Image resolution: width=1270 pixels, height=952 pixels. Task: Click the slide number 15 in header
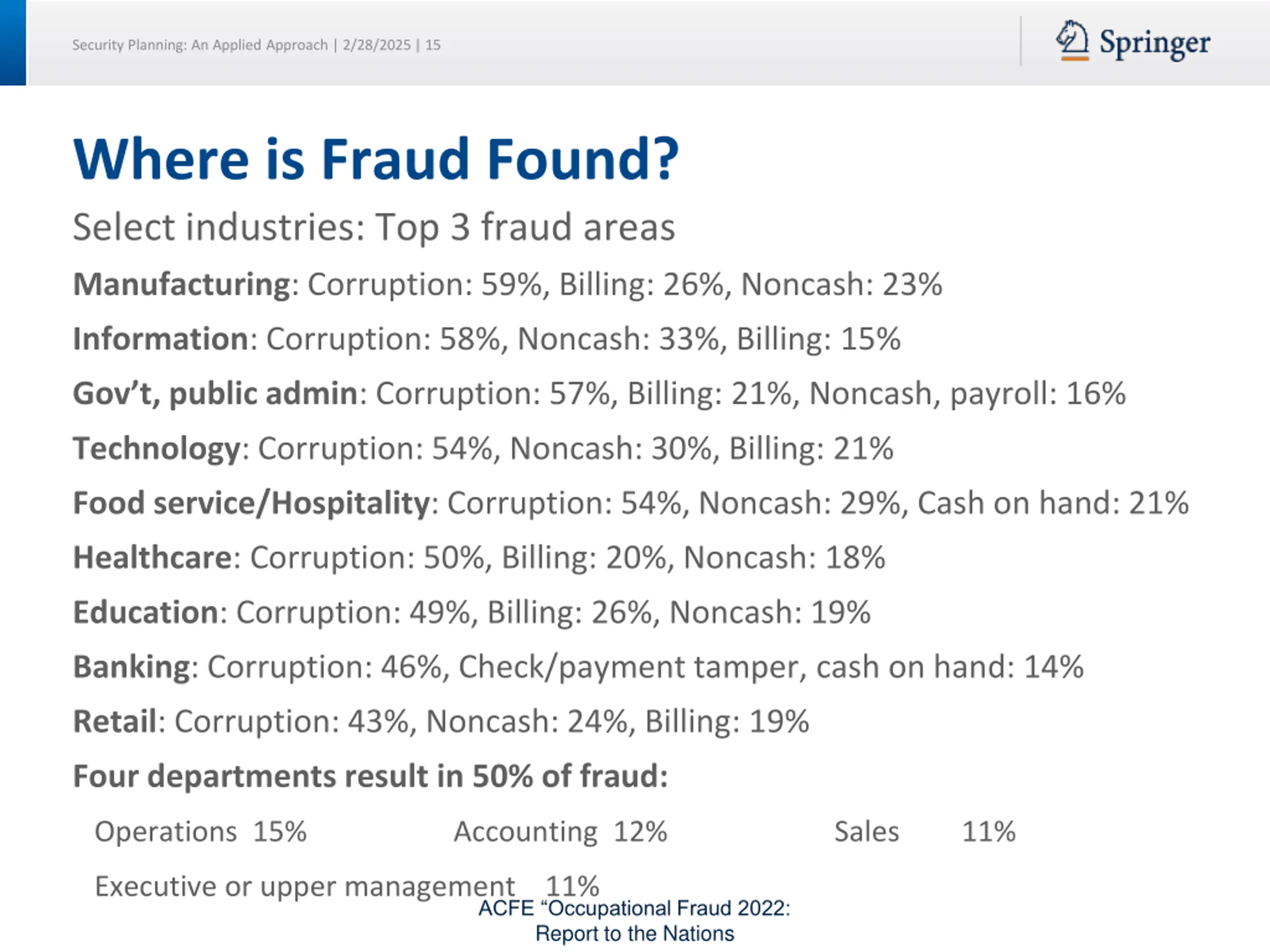(433, 45)
